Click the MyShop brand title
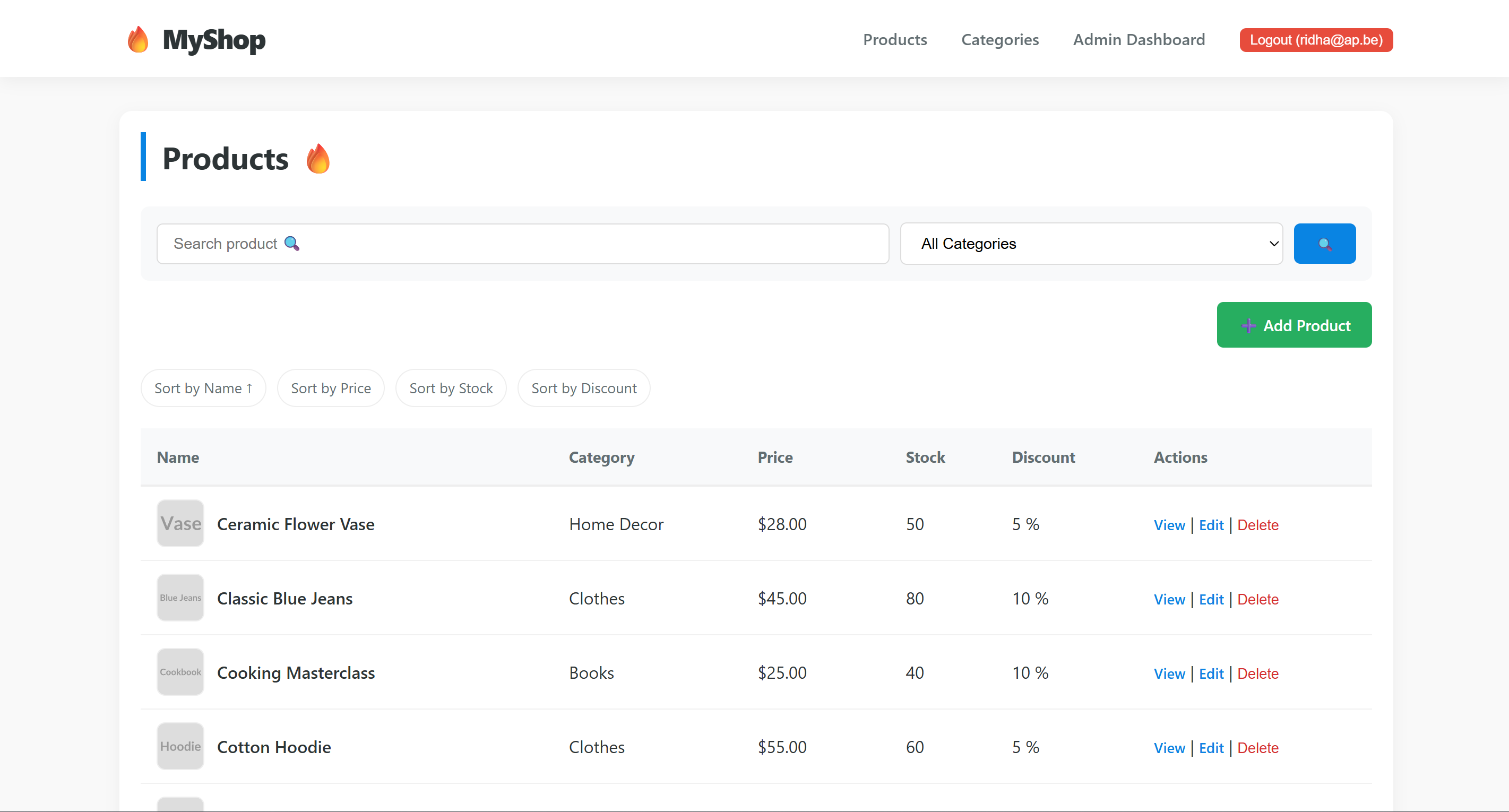Screen dimensions: 1509x812 pos(214,40)
